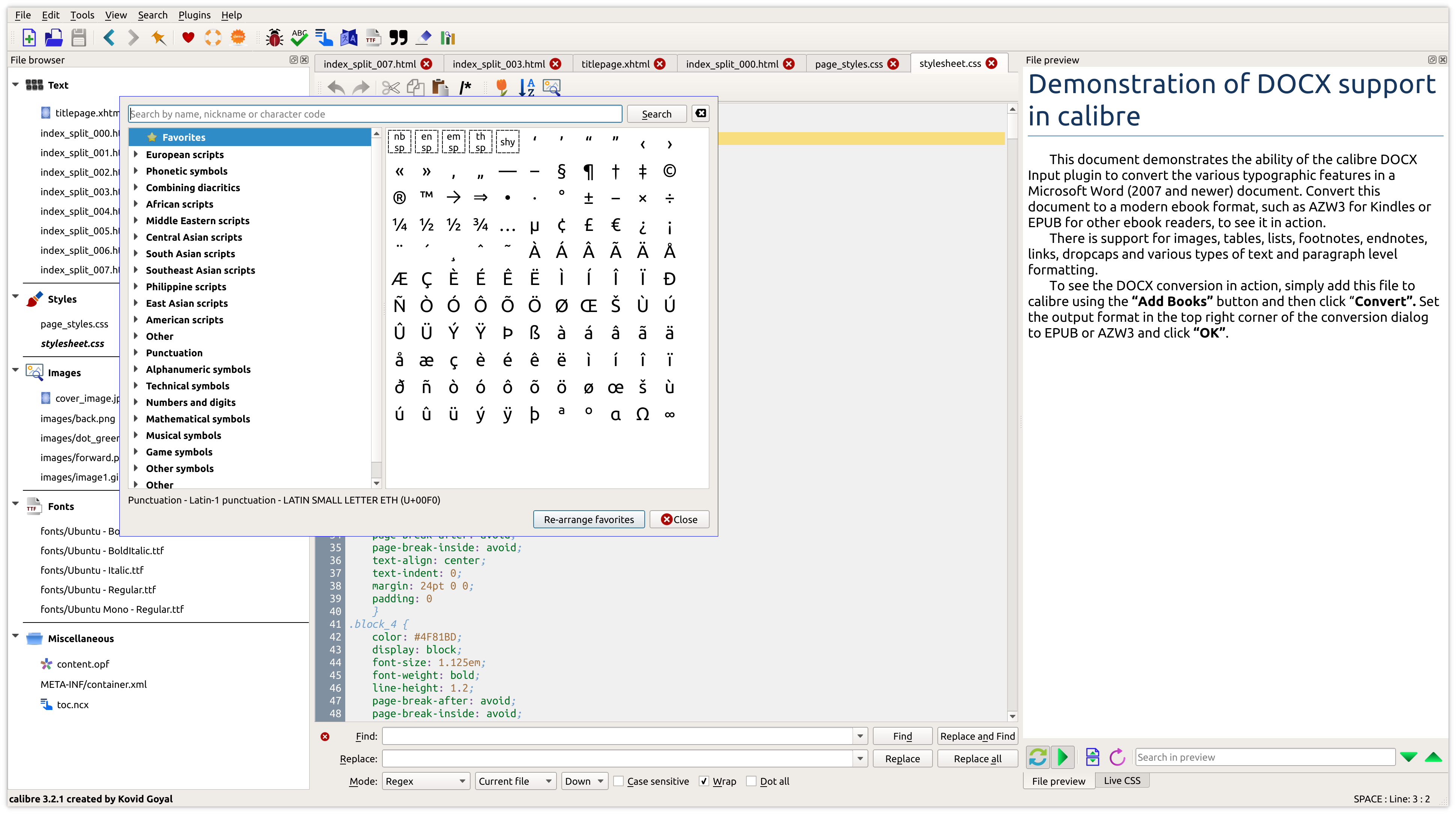Open the Tools menu
The image size is (1456, 814).
pyautogui.click(x=82, y=15)
